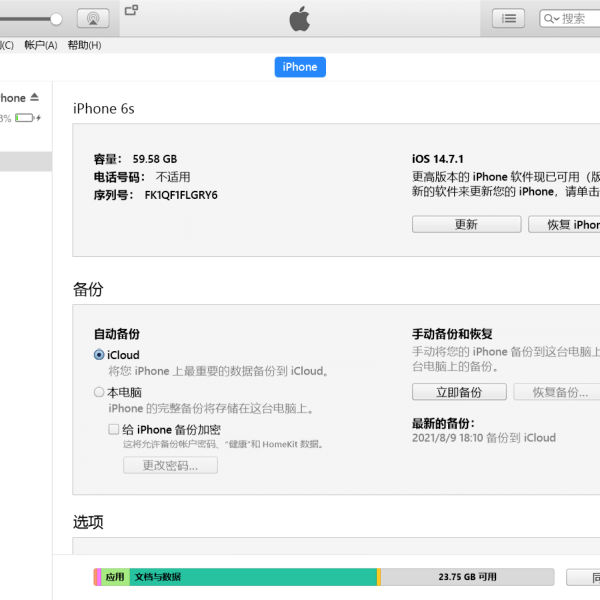Click the pink storage segment at bar start
Viewport: 600px width, 600px height.
click(x=99, y=577)
